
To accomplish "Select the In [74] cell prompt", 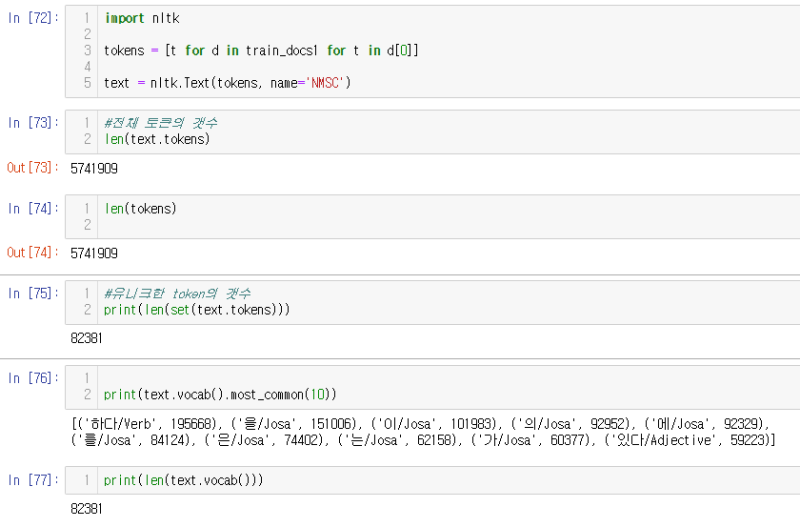I will pos(30,208).
